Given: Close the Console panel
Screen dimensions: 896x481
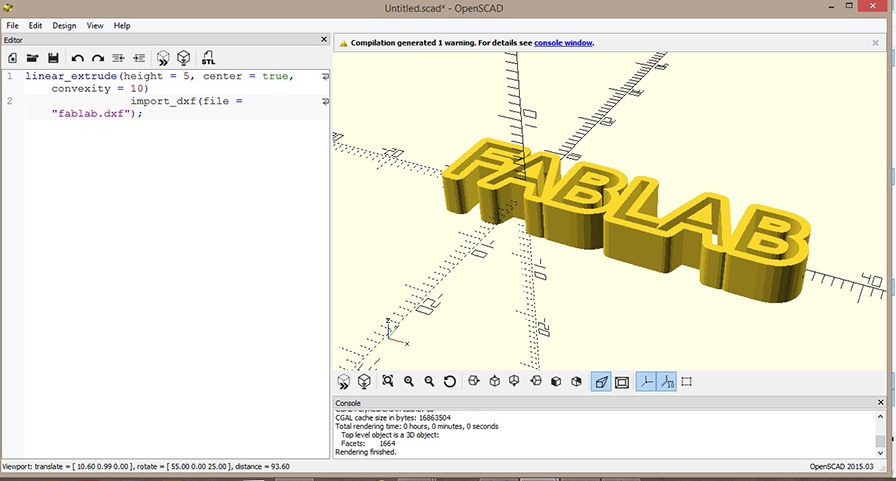Looking at the screenshot, I should click(x=881, y=403).
